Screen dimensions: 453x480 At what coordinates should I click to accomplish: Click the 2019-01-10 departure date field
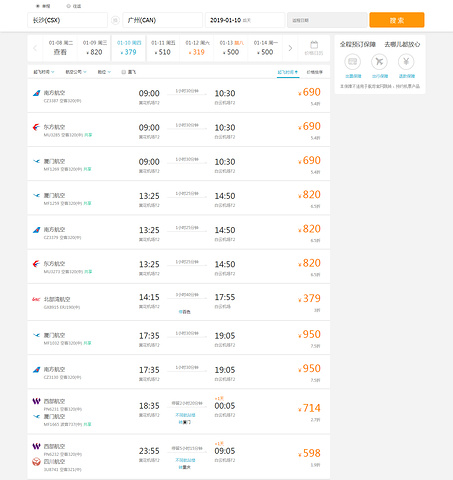[245, 20]
